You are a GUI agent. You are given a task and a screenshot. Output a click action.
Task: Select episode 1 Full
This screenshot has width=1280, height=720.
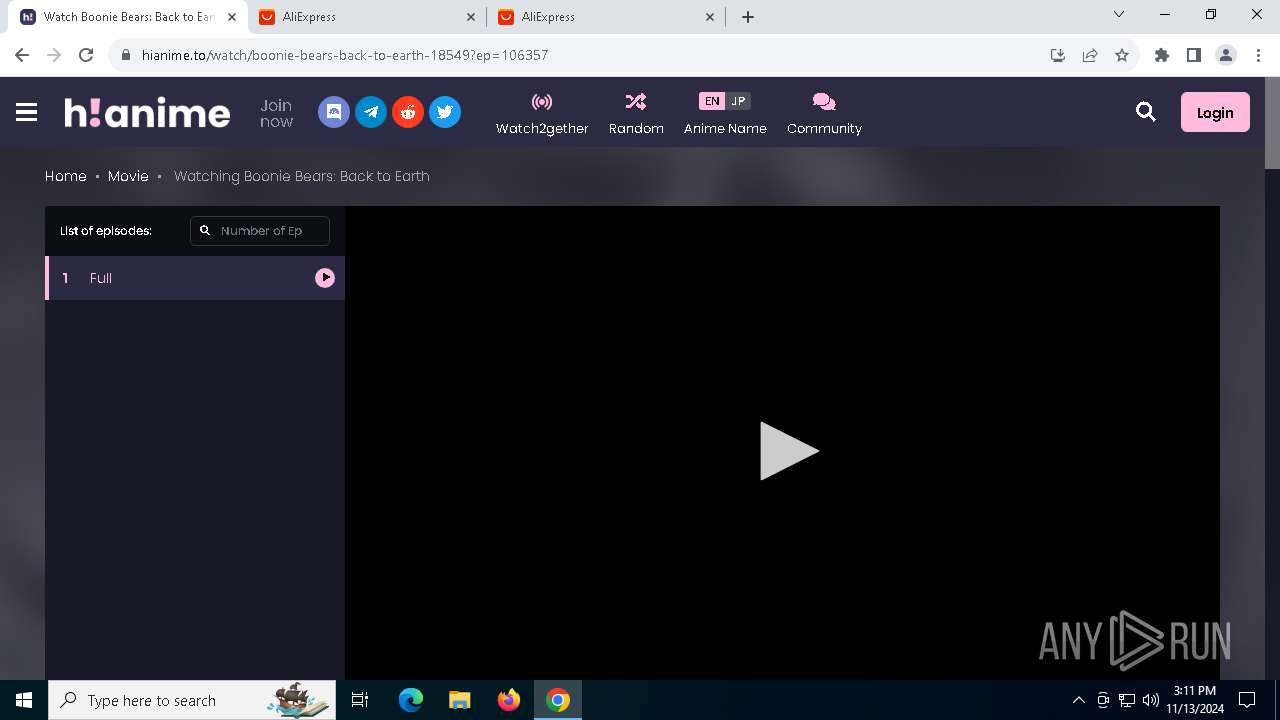(195, 278)
